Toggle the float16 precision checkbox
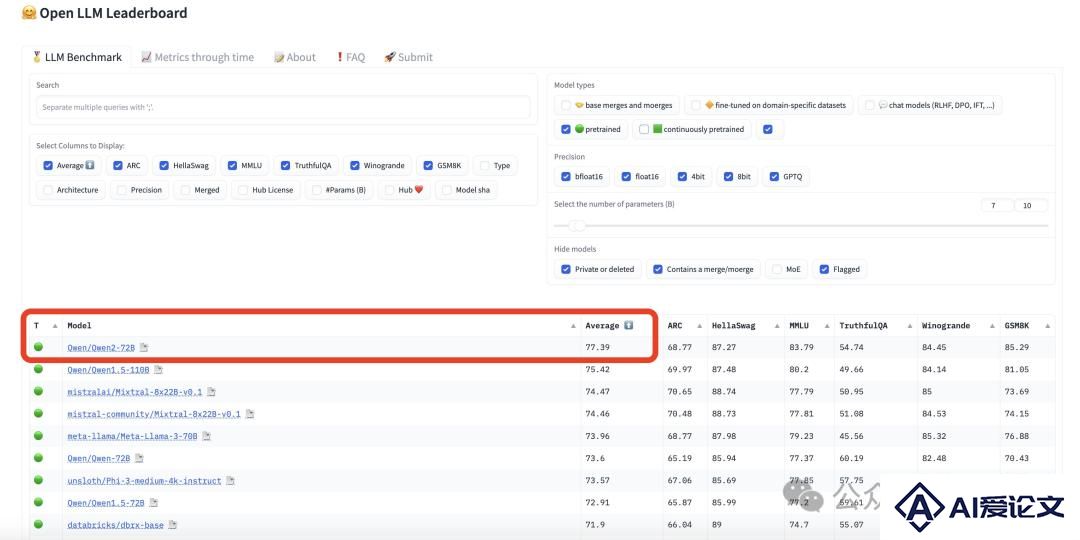Image resolution: width=1080 pixels, height=540 pixels. 626,176
